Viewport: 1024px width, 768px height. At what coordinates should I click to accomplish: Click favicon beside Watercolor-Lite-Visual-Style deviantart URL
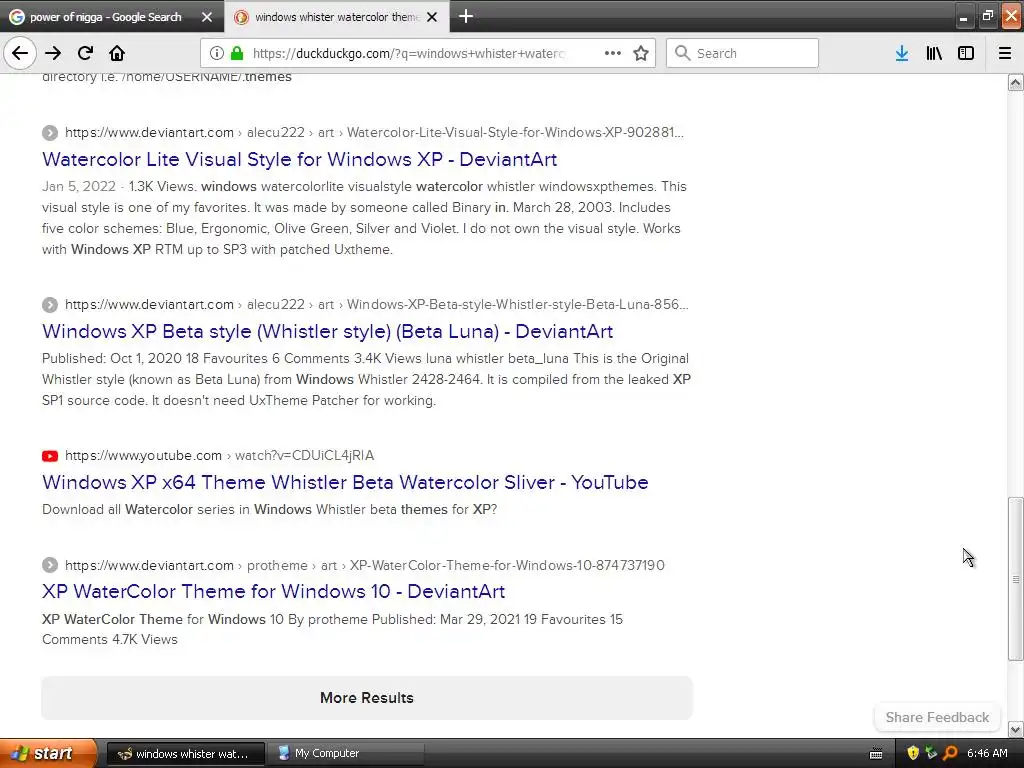coord(50,133)
